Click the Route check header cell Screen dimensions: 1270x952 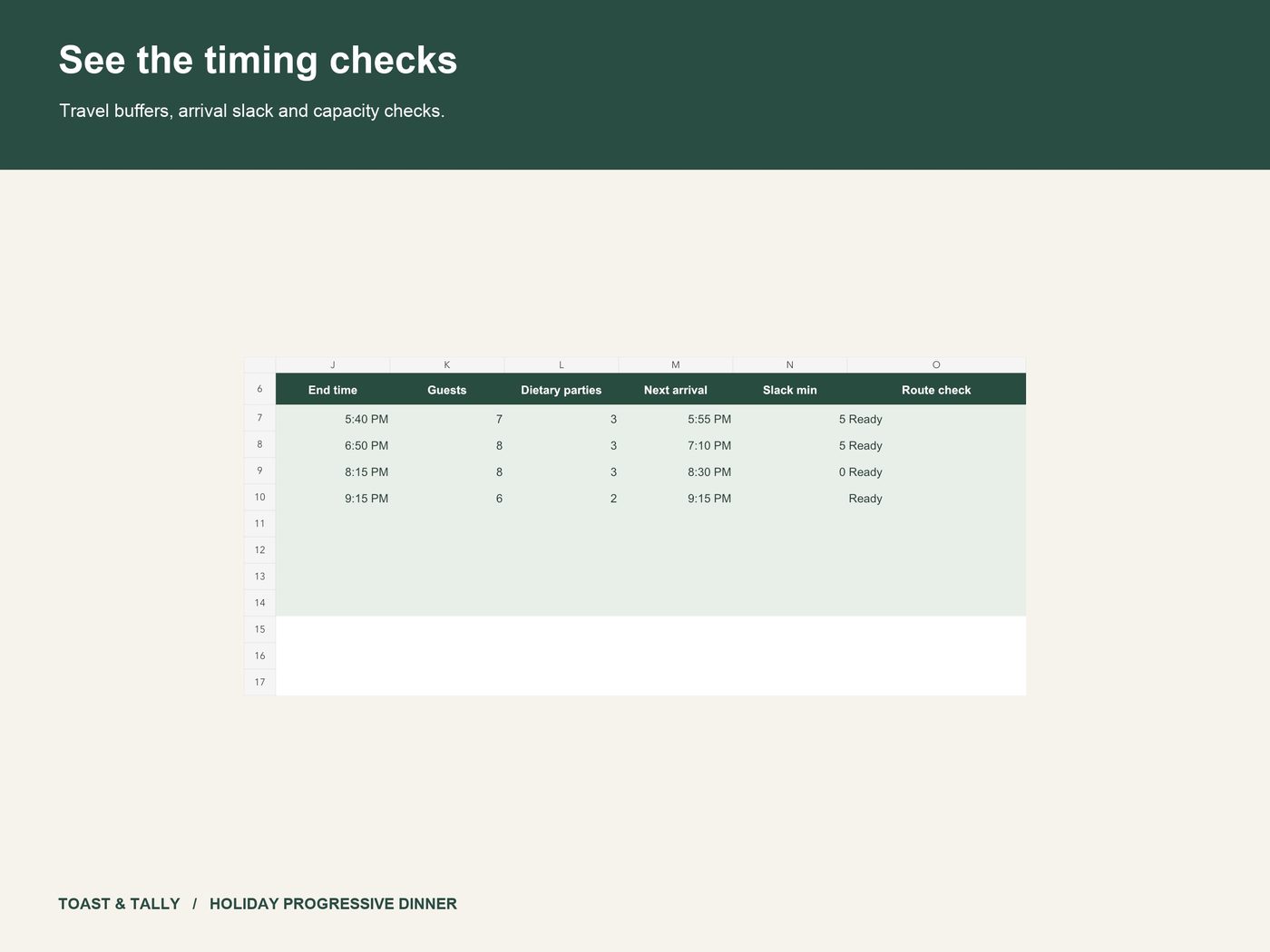pos(936,390)
